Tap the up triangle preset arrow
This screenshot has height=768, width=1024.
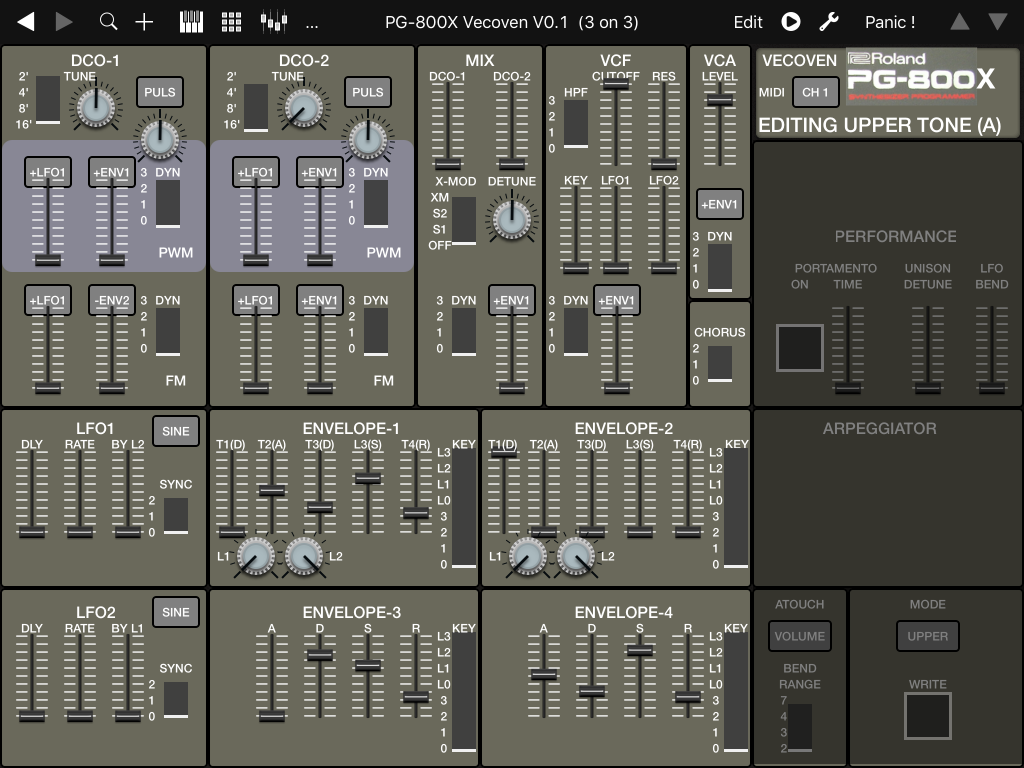[959, 22]
